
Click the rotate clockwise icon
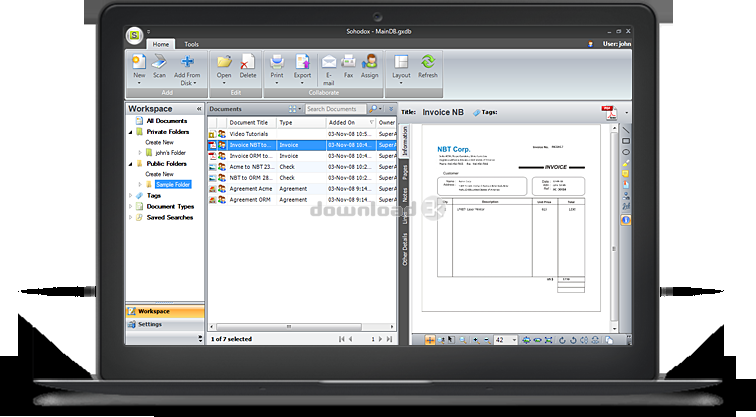(562, 340)
